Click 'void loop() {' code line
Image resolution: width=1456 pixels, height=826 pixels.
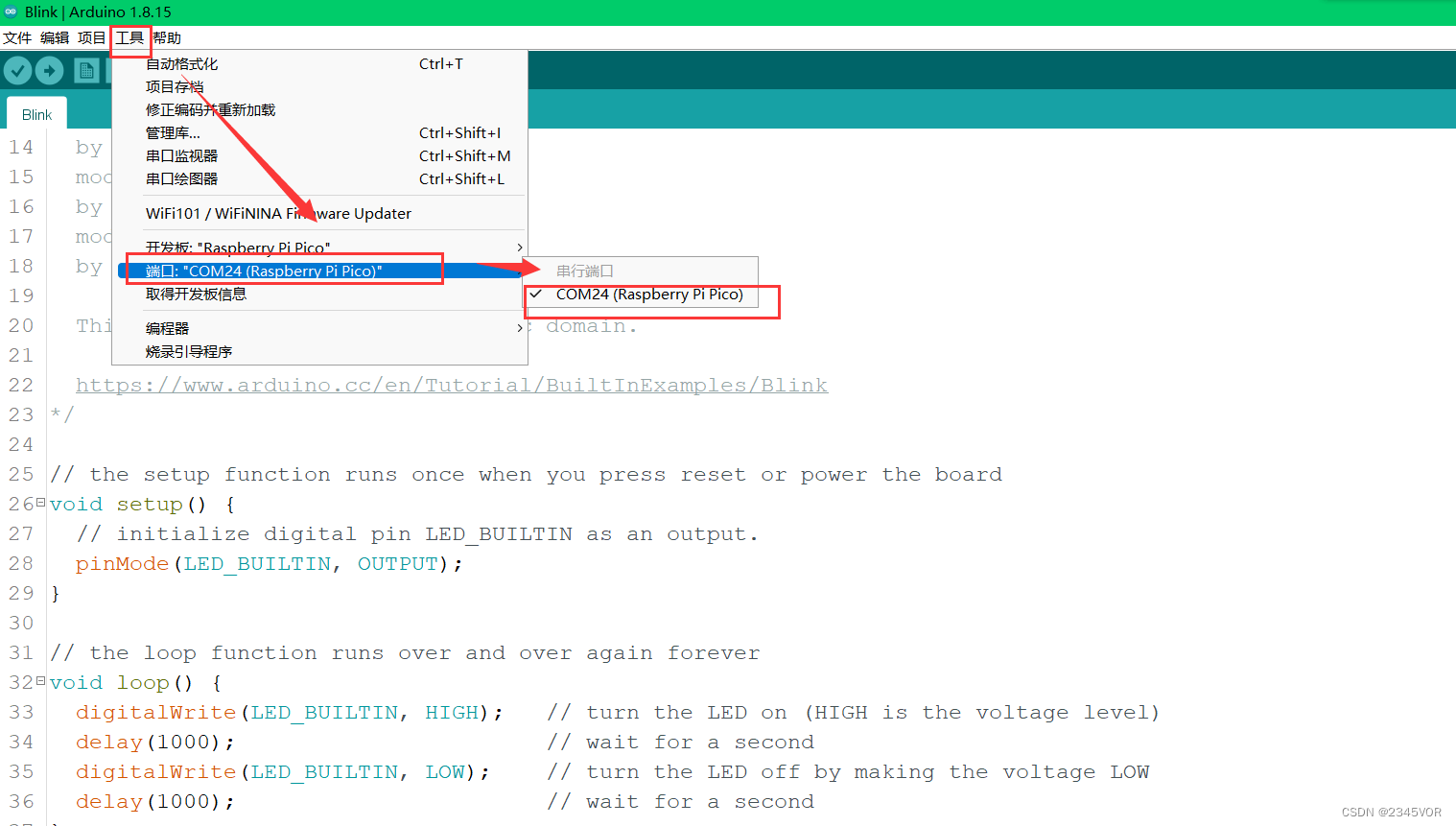pyautogui.click(x=136, y=682)
